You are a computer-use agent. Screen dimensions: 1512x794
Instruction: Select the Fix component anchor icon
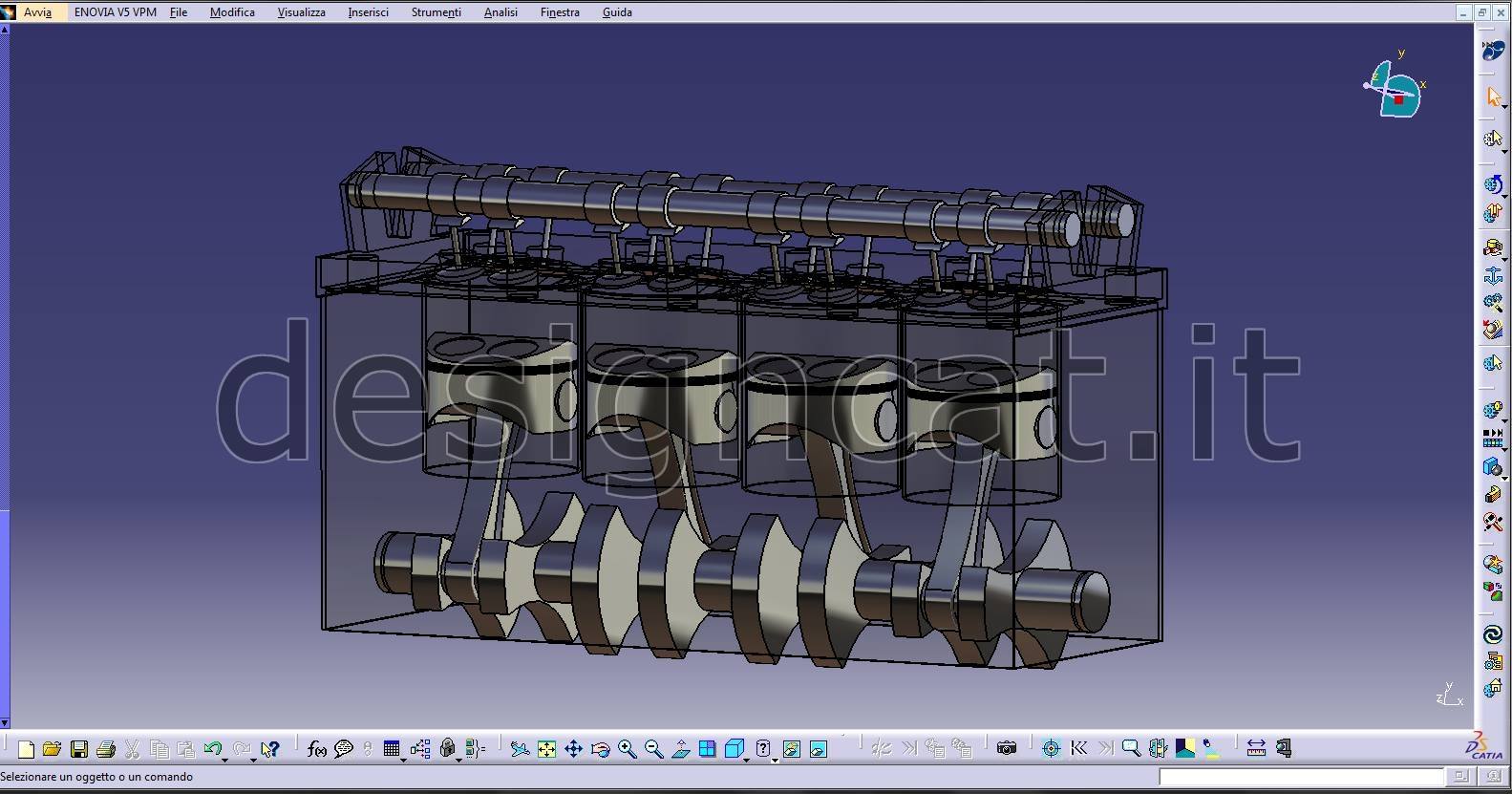pos(1493,276)
